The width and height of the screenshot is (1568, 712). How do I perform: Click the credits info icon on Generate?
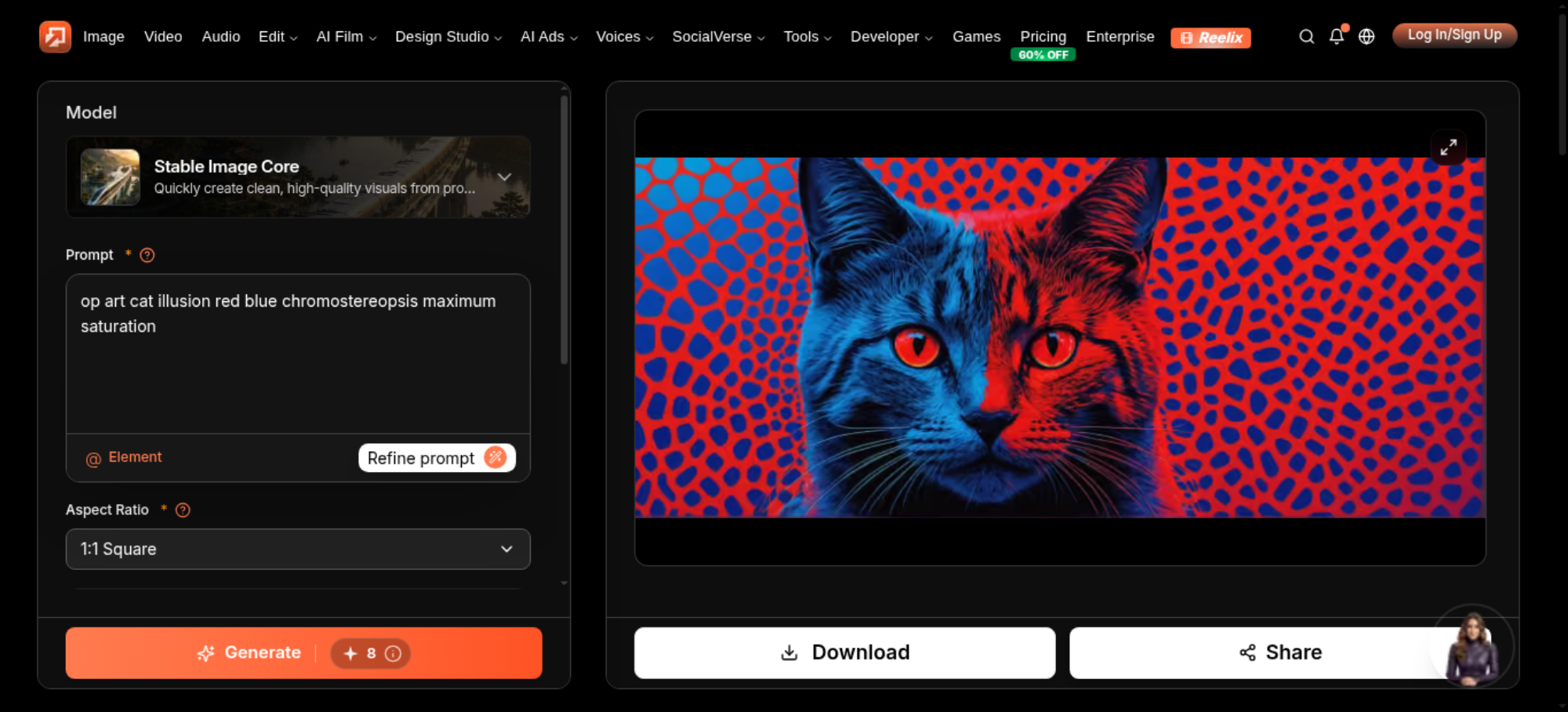[x=394, y=653]
